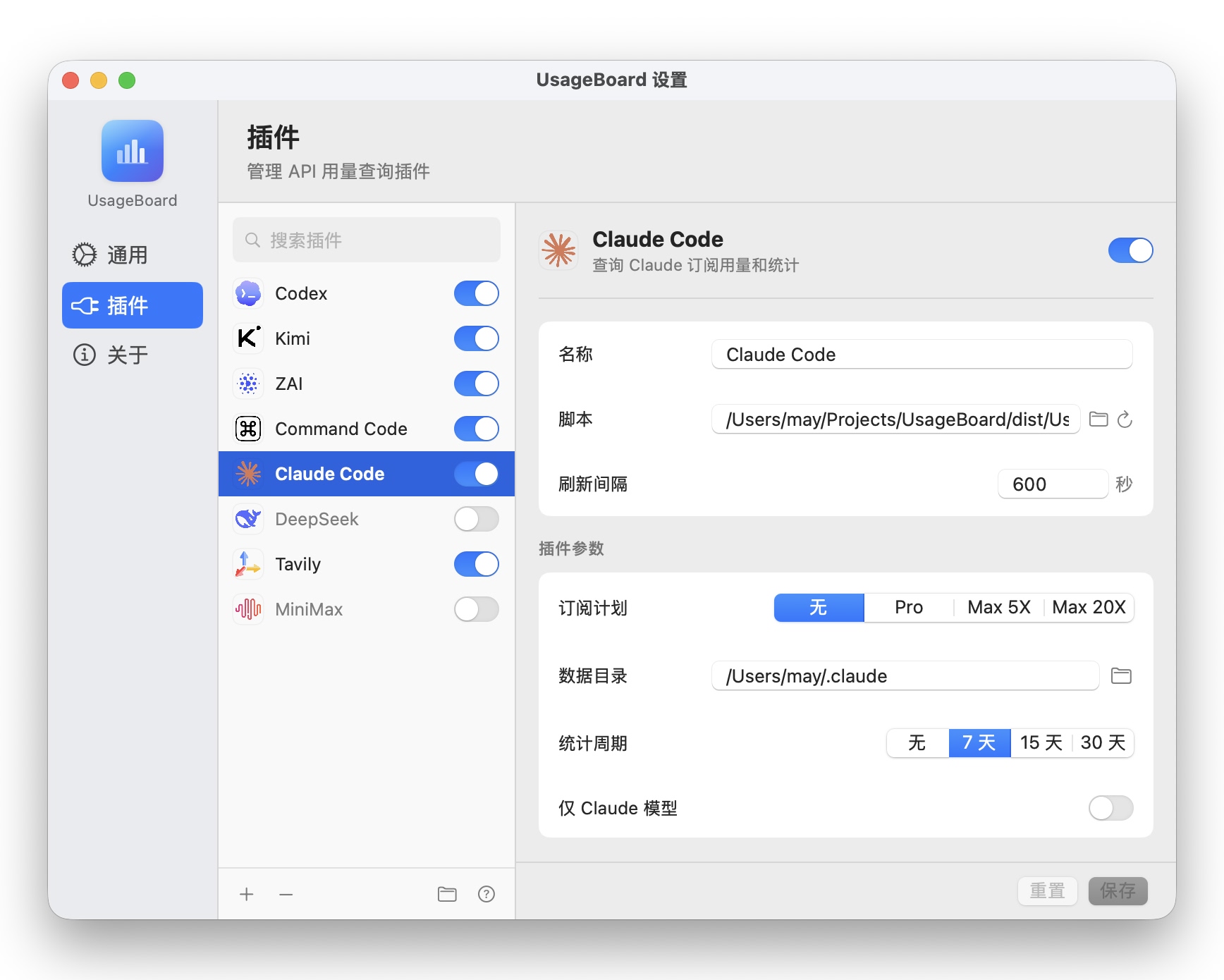
Task: Zoom the UsageBoard 设置 window
Action: [x=127, y=80]
